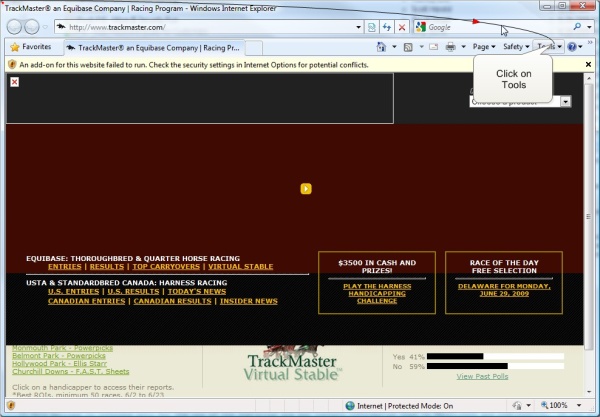Close the add-on information bar
Screen dimensions: 600x417
(589, 64)
